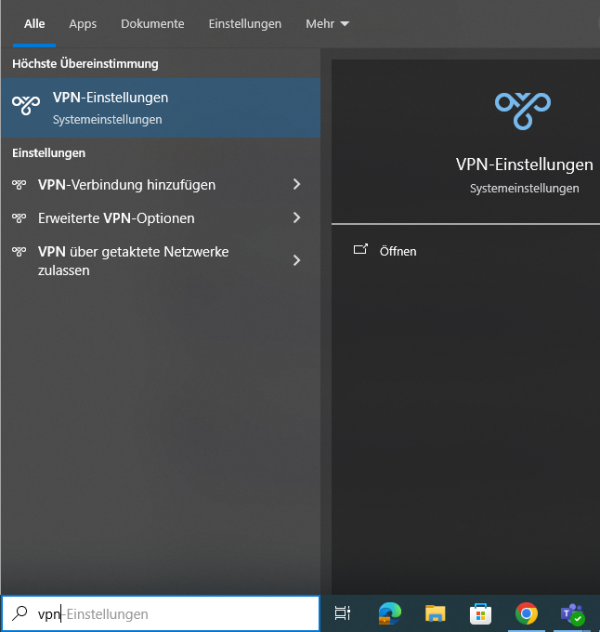Switch to the Dokumente search tab
The image size is (600, 632).
pyautogui.click(x=153, y=24)
